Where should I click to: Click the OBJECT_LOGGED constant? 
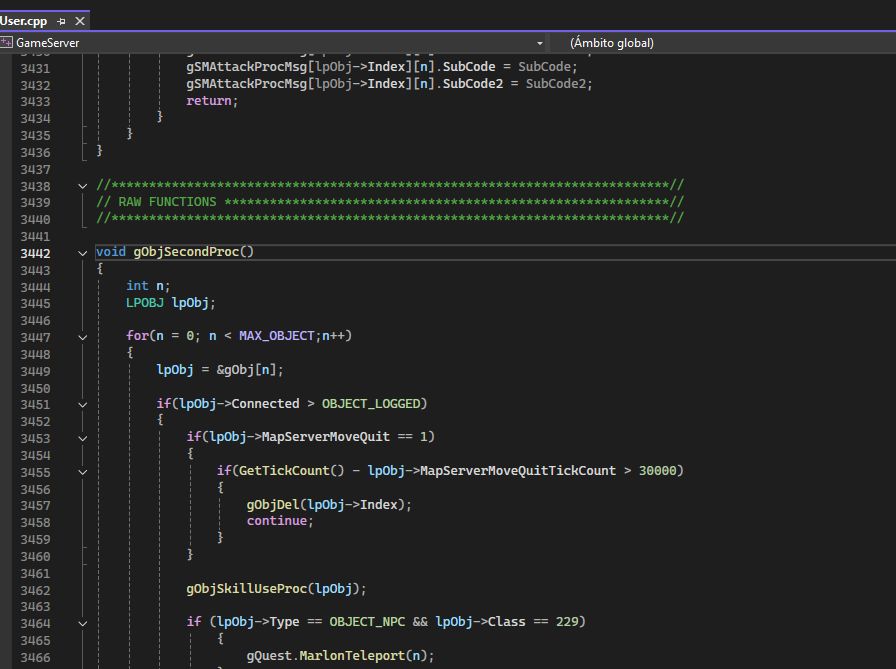(371, 404)
